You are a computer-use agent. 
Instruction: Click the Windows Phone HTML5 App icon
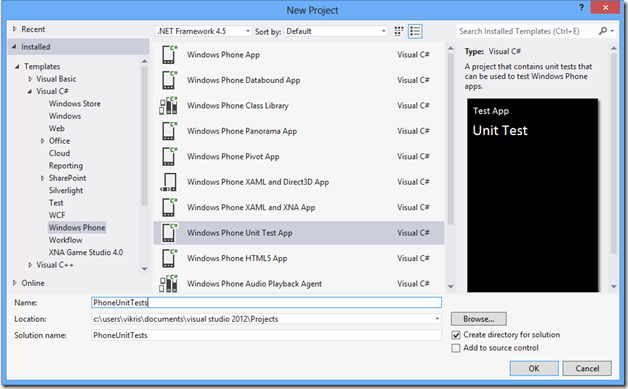point(169,258)
